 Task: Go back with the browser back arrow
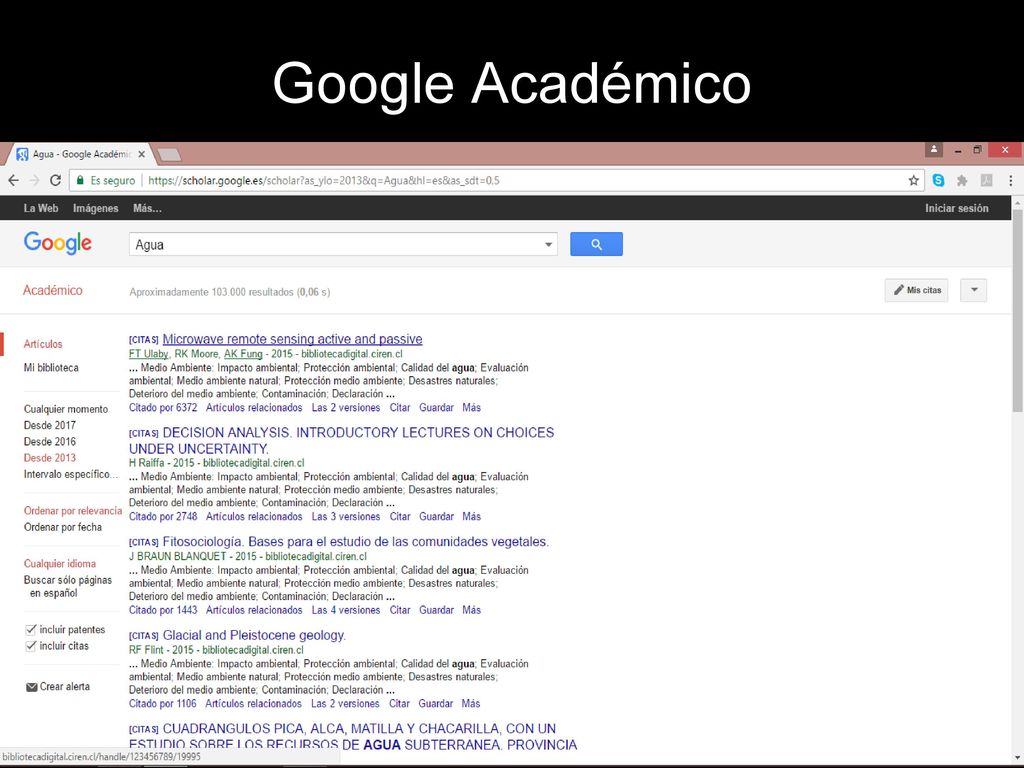[x=14, y=180]
